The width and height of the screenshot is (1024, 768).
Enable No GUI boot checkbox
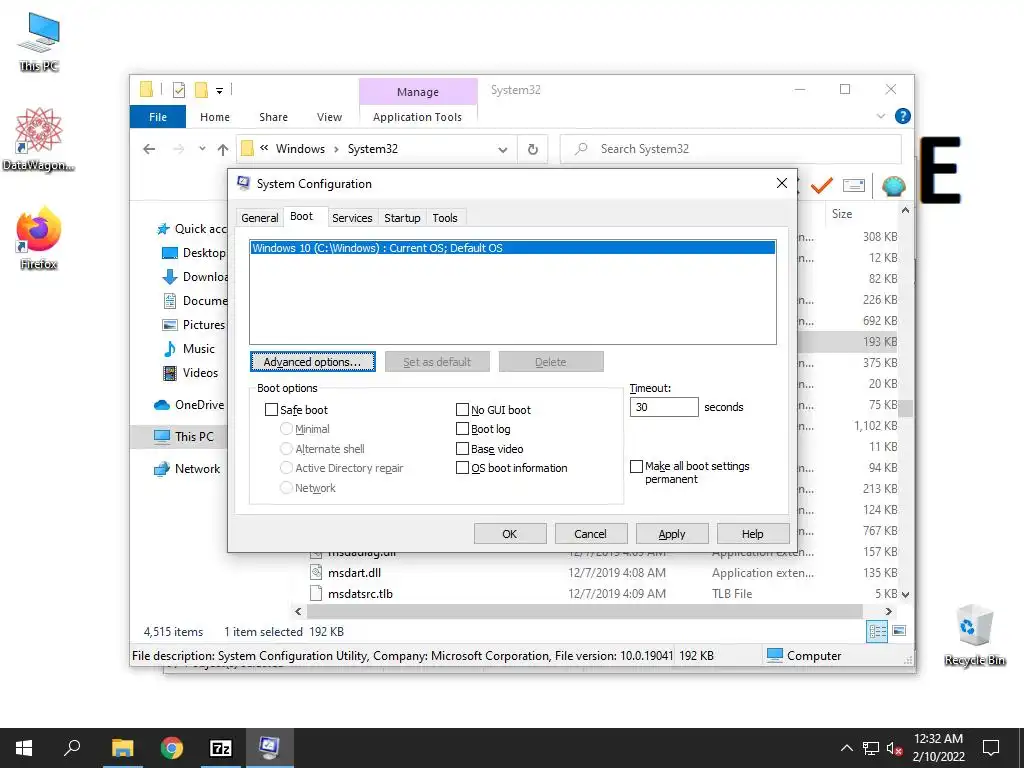[x=462, y=409]
